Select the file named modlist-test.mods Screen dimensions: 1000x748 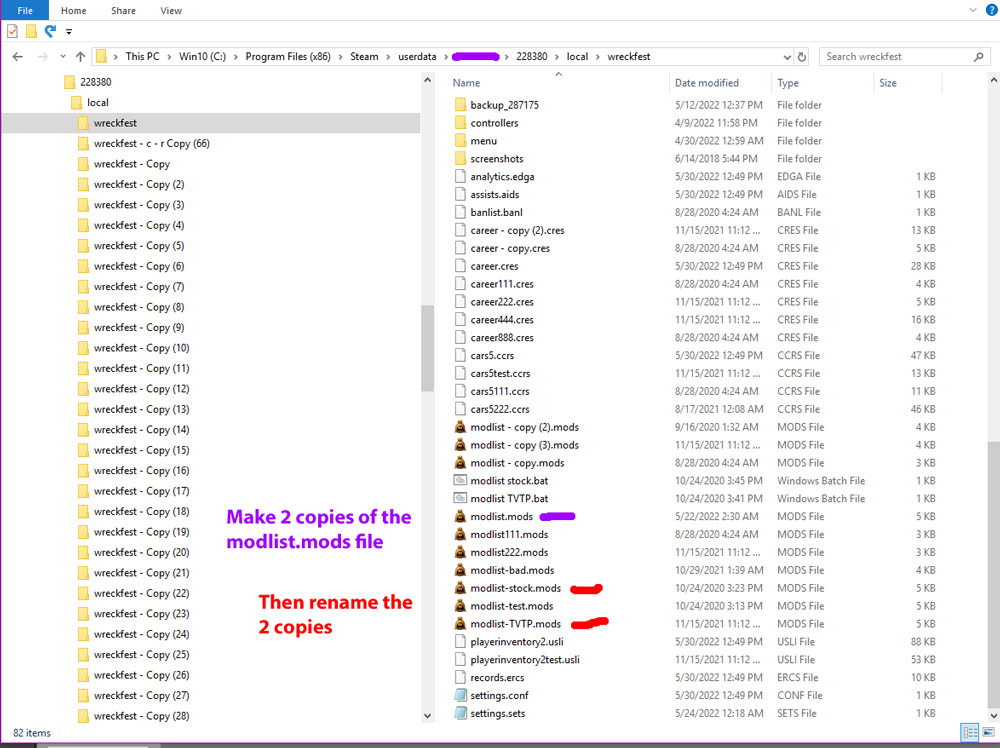tap(511, 606)
